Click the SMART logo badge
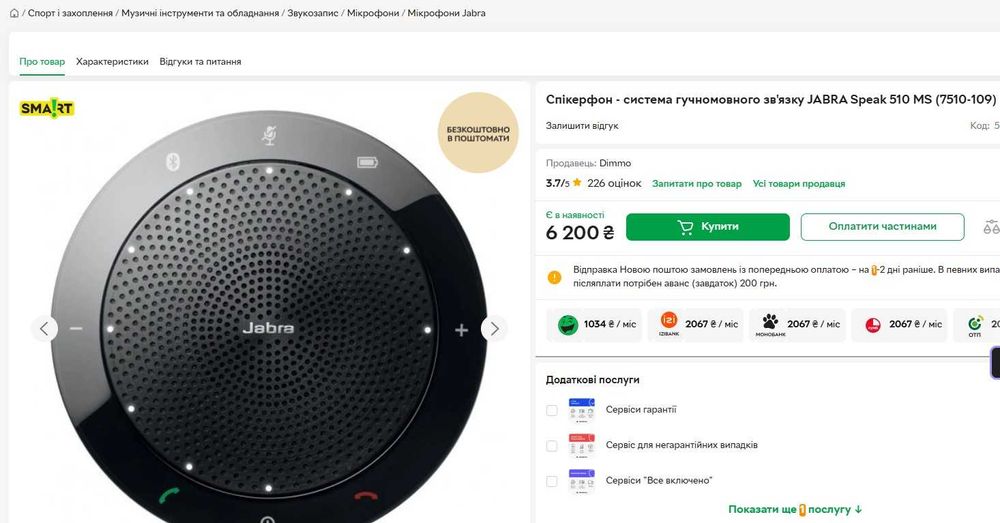The width and height of the screenshot is (1000, 523). click(x=47, y=108)
